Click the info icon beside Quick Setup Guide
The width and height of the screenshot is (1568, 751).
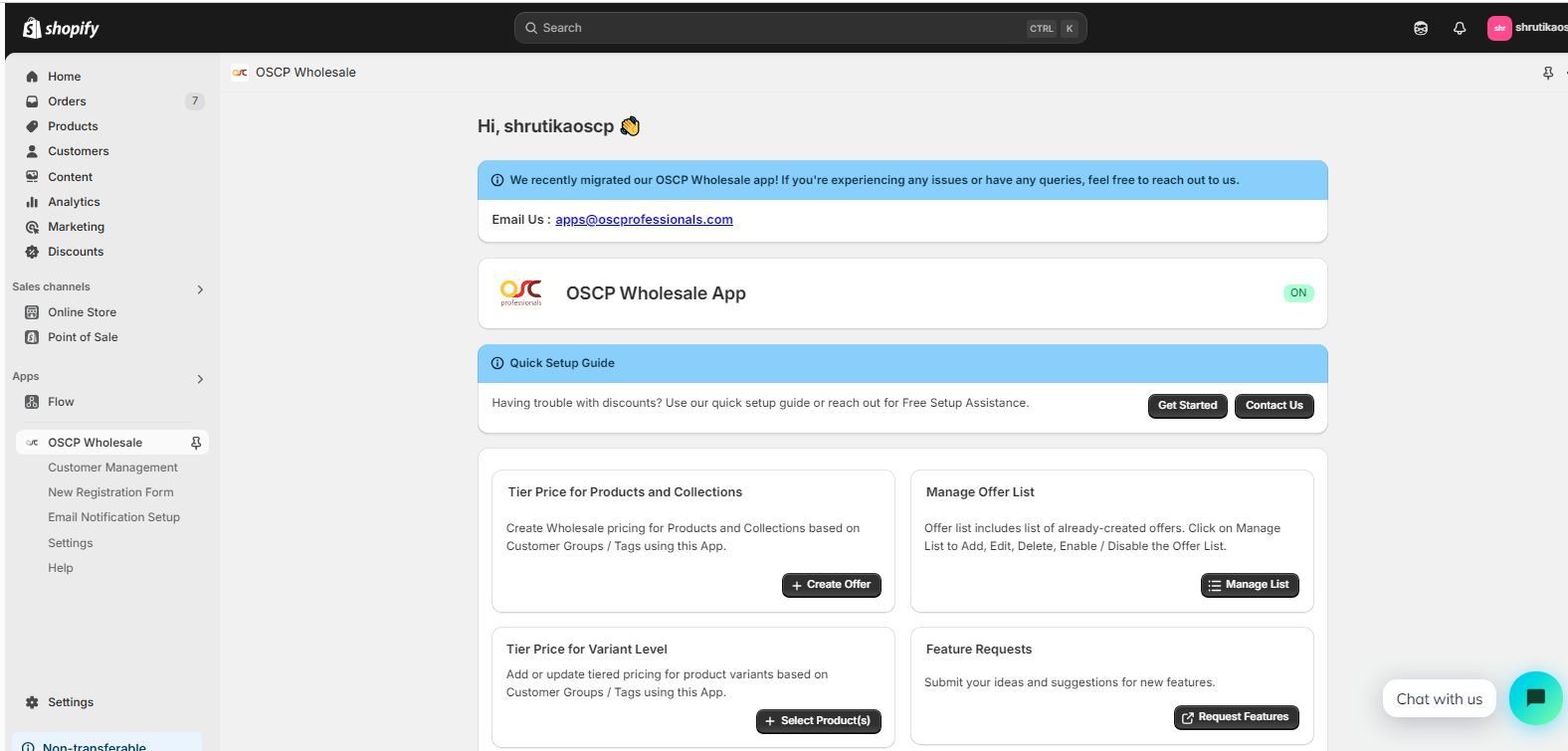coord(497,363)
